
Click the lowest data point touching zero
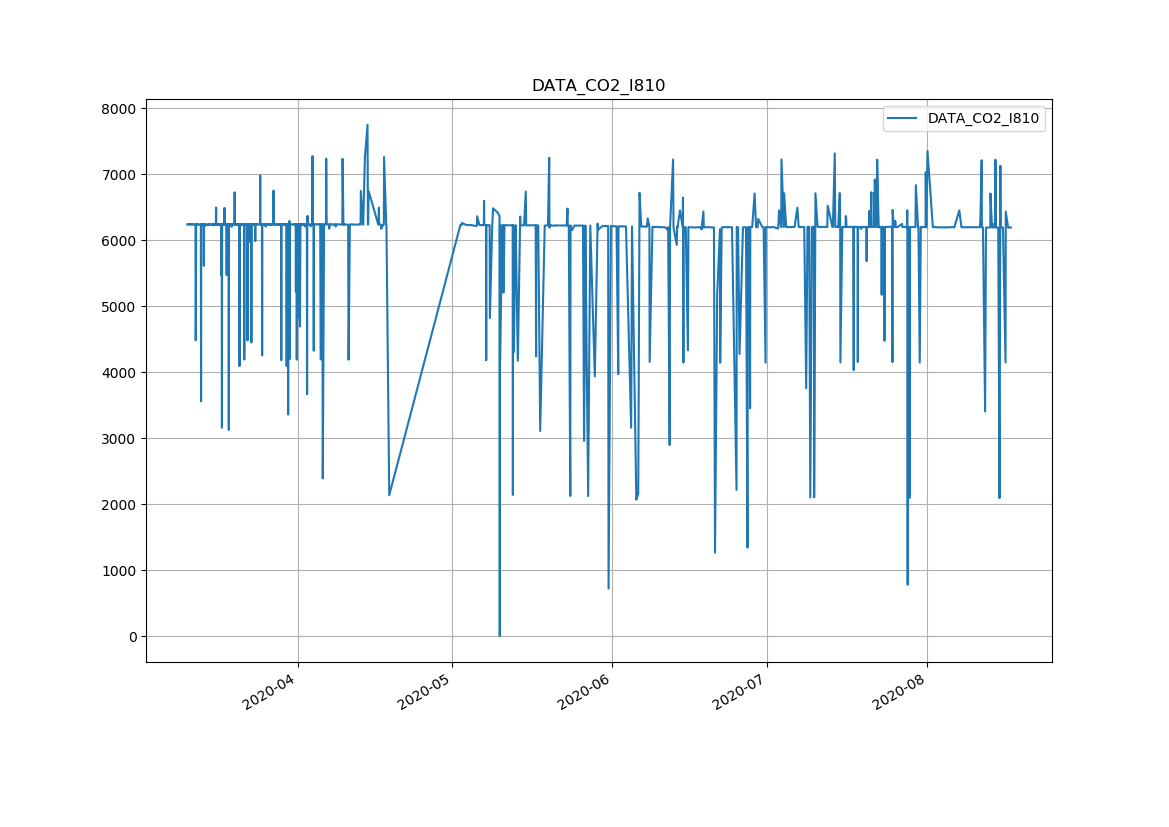click(x=499, y=635)
